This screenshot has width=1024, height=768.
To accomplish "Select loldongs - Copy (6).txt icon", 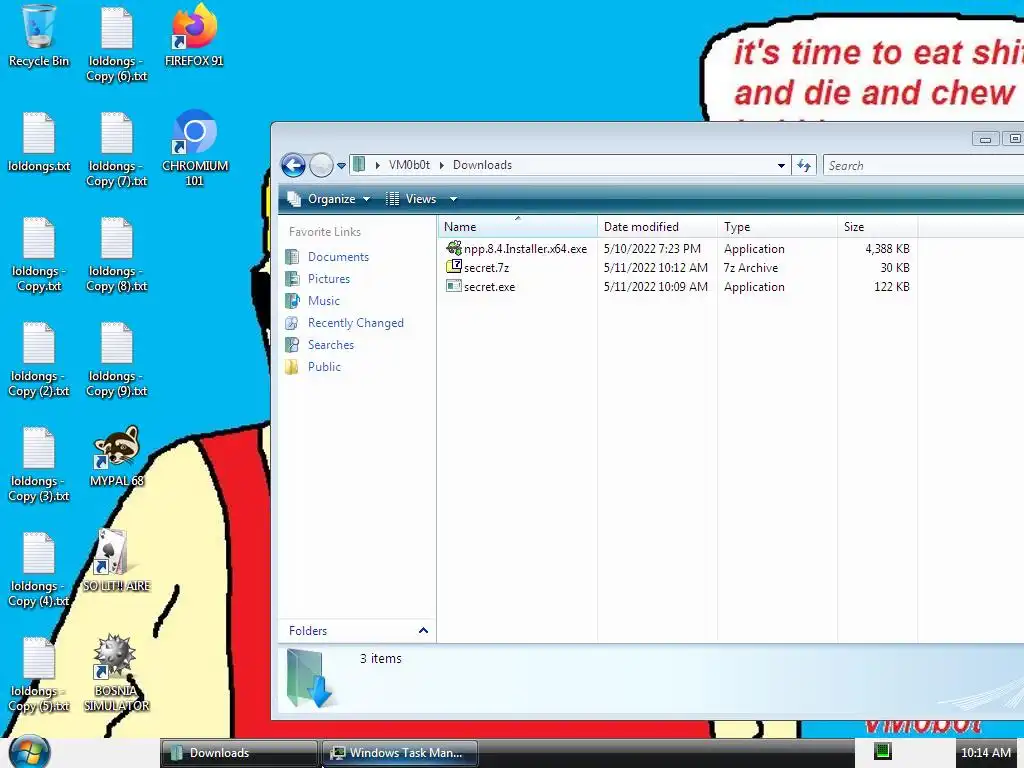I will [x=116, y=44].
